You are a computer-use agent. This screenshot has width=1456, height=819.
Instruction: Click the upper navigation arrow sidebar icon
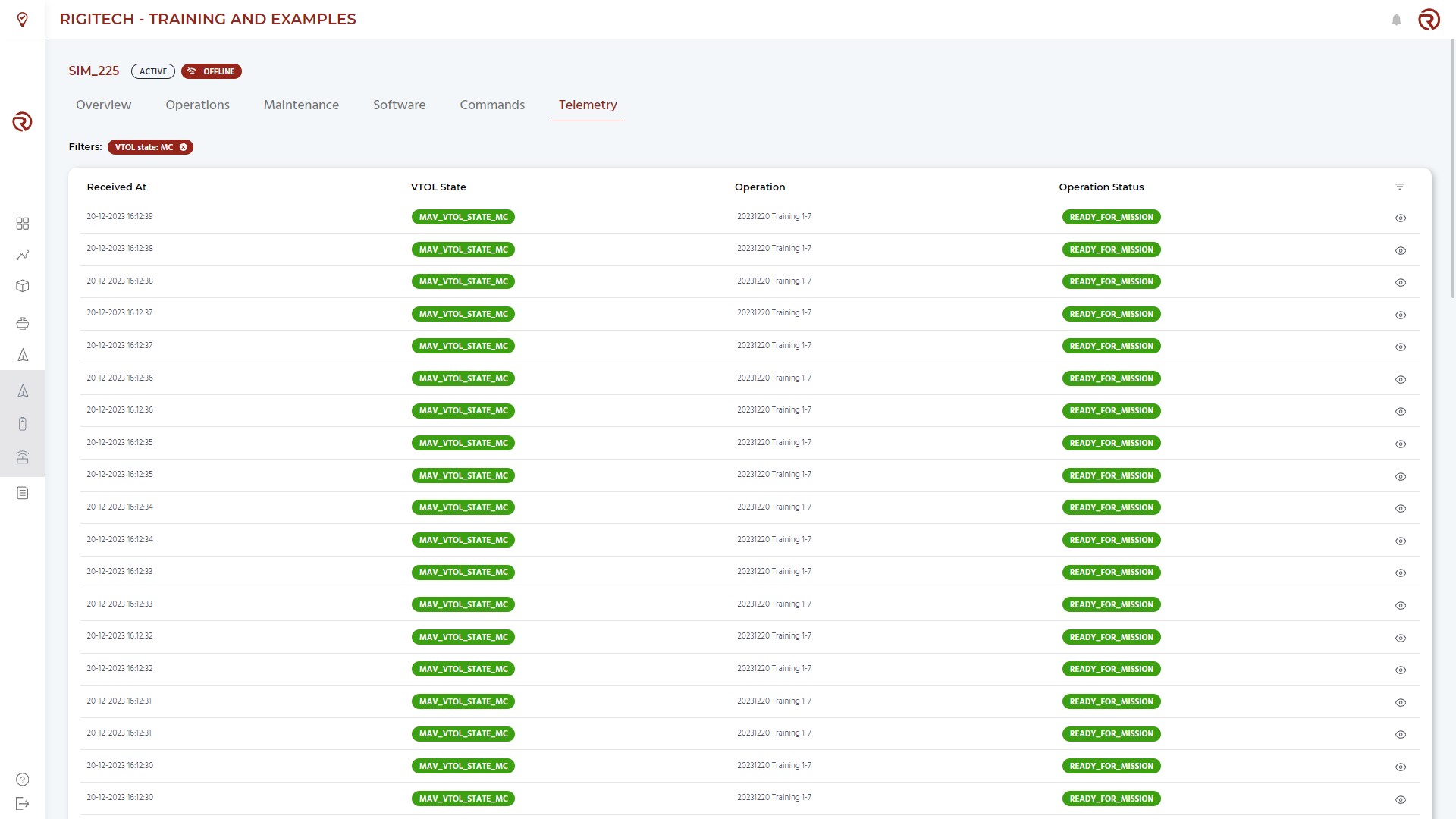(23, 355)
